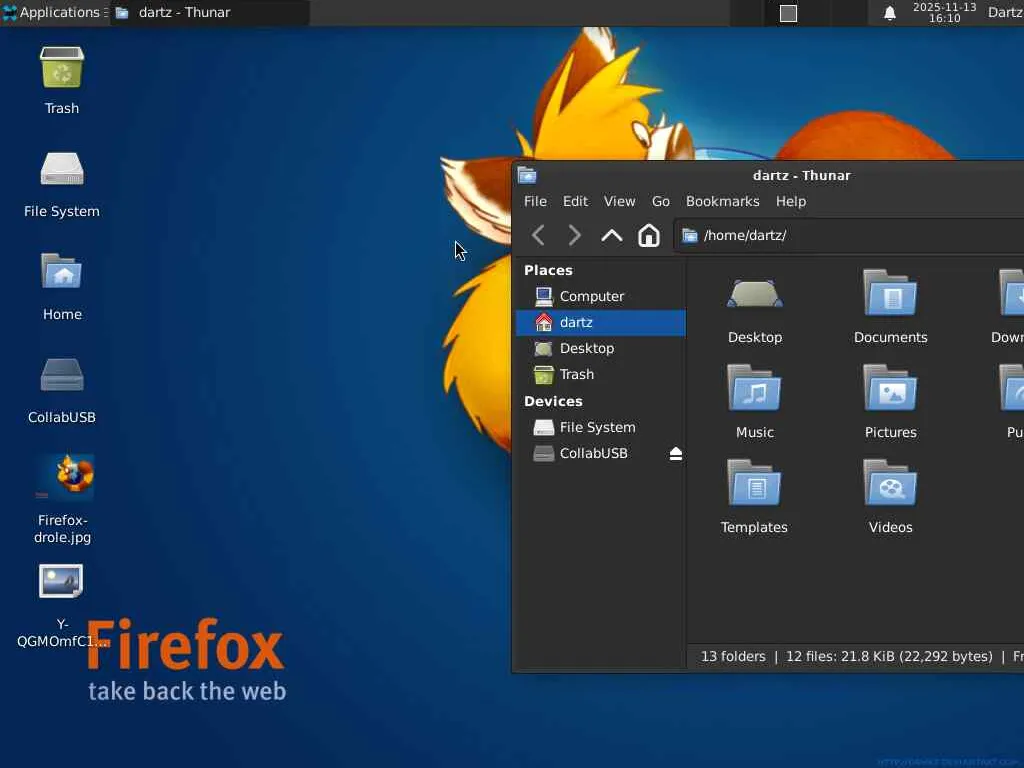Open the Go menu
This screenshot has width=1024, height=768.
tap(661, 201)
